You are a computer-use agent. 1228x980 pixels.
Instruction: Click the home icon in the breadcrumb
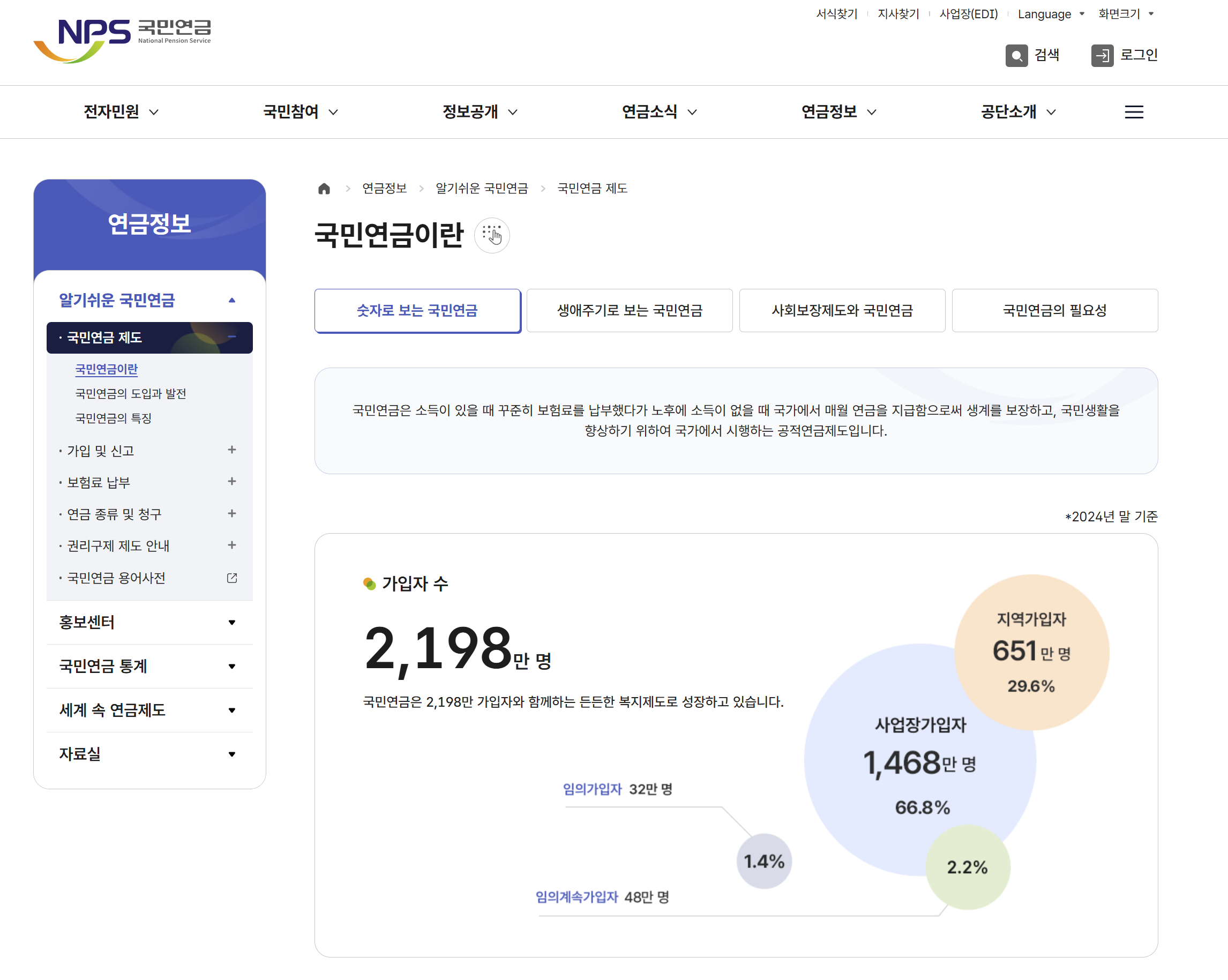coord(324,189)
